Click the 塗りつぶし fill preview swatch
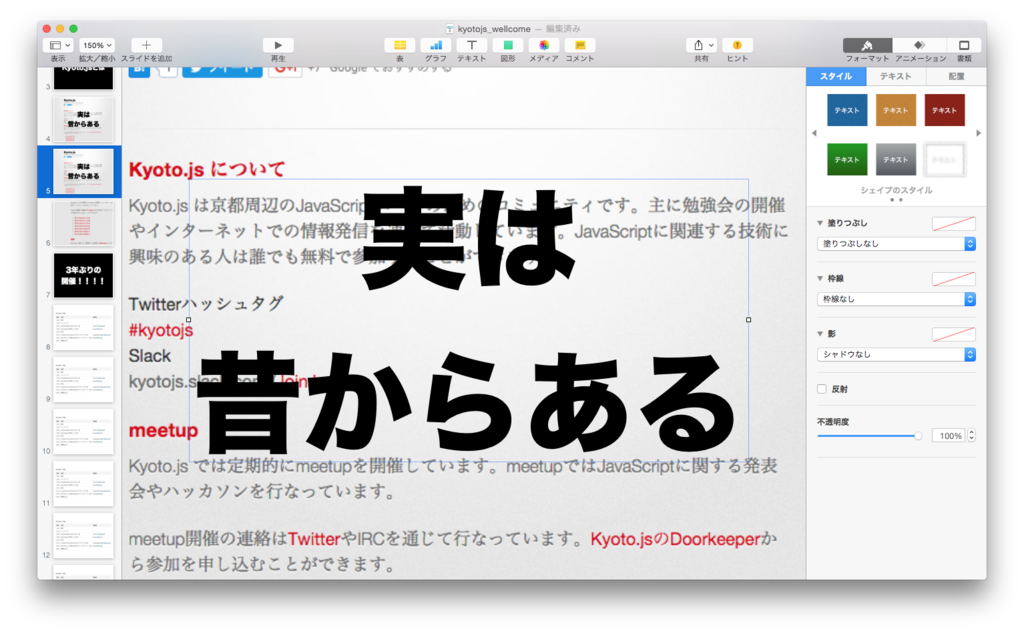 coord(953,223)
